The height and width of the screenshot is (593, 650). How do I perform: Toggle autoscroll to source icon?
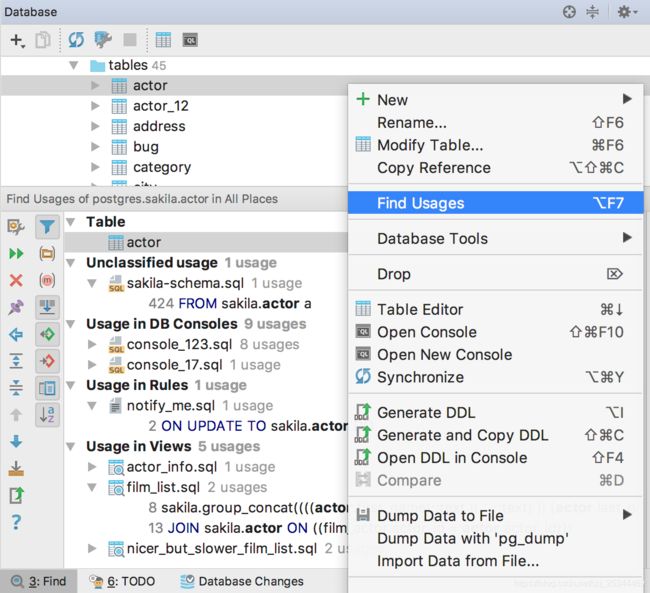click(47, 307)
